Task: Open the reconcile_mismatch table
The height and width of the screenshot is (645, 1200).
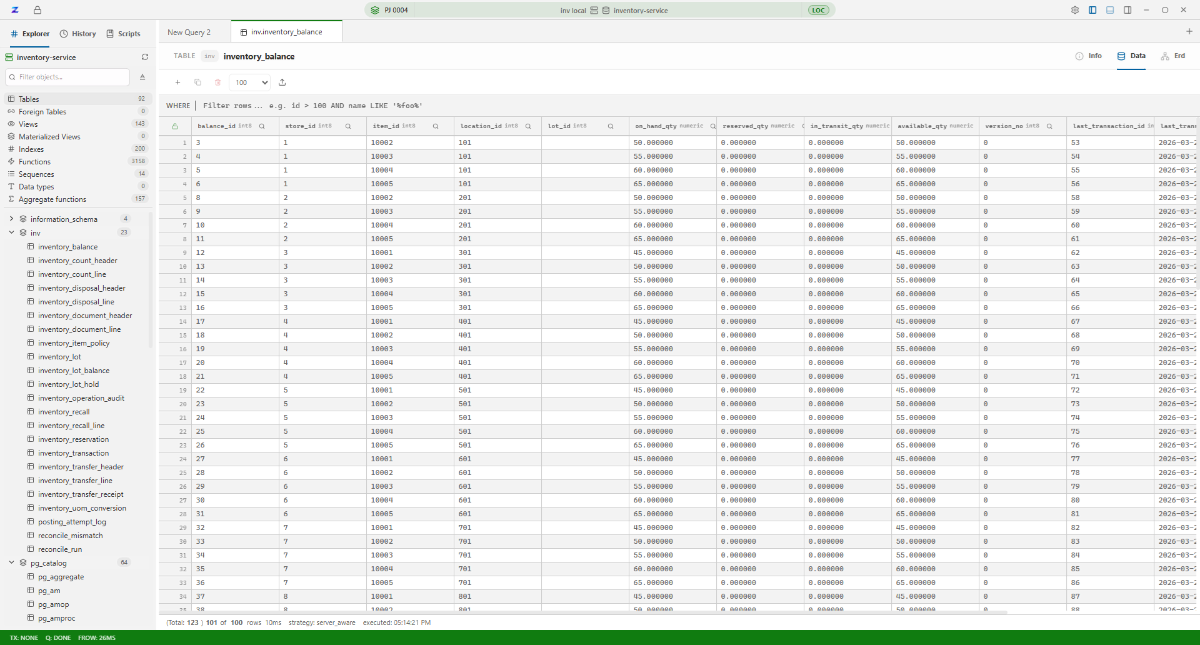Action: click(x=71, y=536)
